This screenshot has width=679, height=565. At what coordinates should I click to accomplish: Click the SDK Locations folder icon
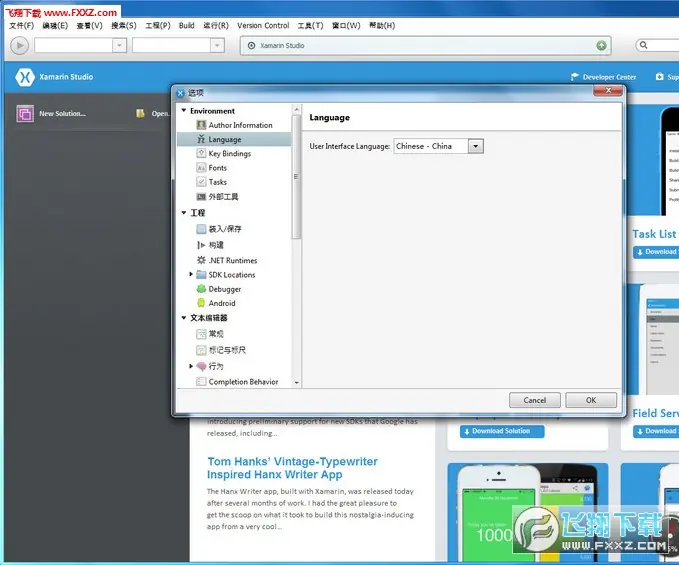[201, 274]
